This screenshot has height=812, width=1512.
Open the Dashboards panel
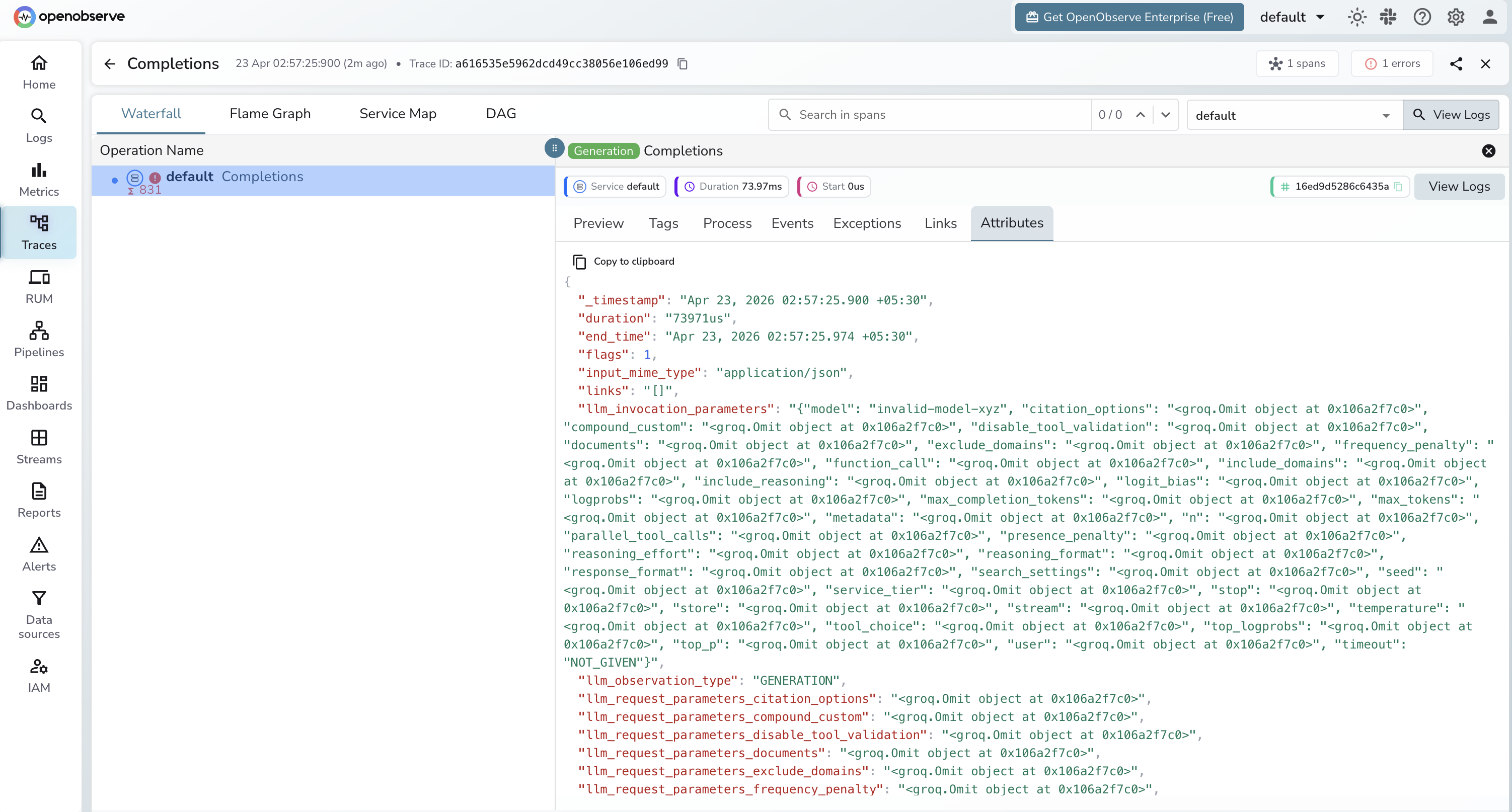point(39,392)
